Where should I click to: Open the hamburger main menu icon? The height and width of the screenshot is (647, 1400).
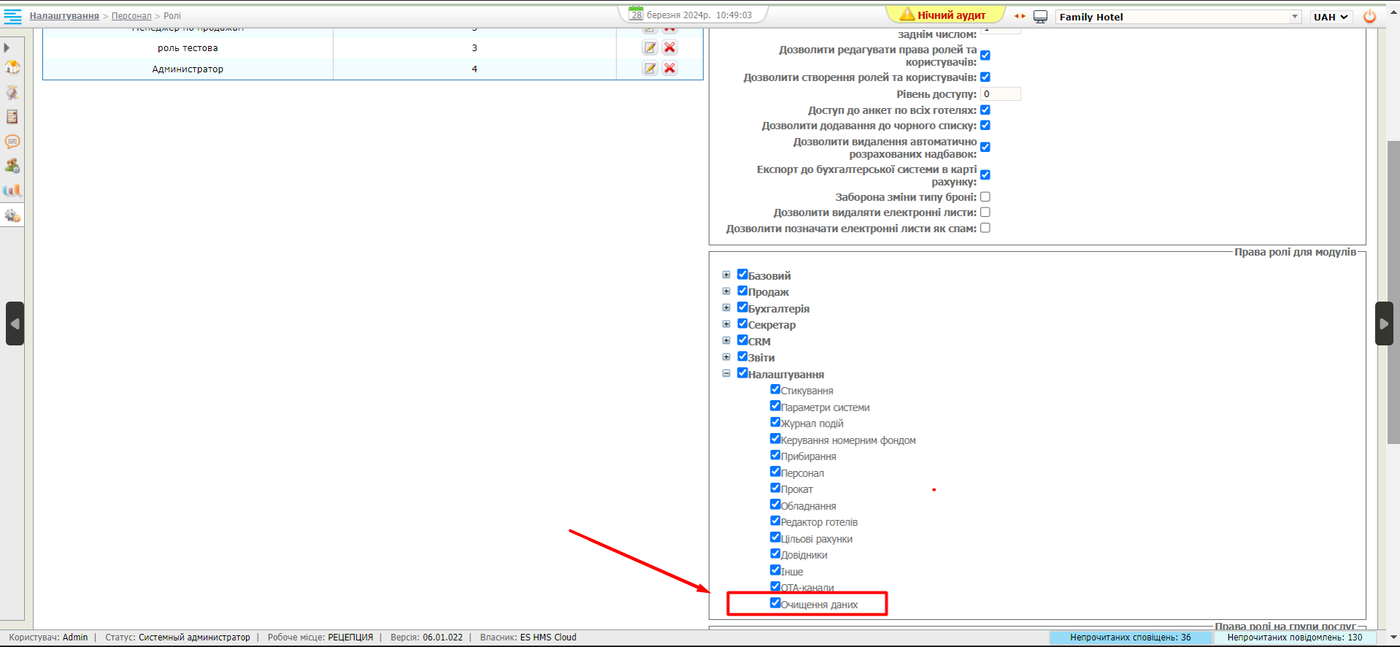click(13, 16)
